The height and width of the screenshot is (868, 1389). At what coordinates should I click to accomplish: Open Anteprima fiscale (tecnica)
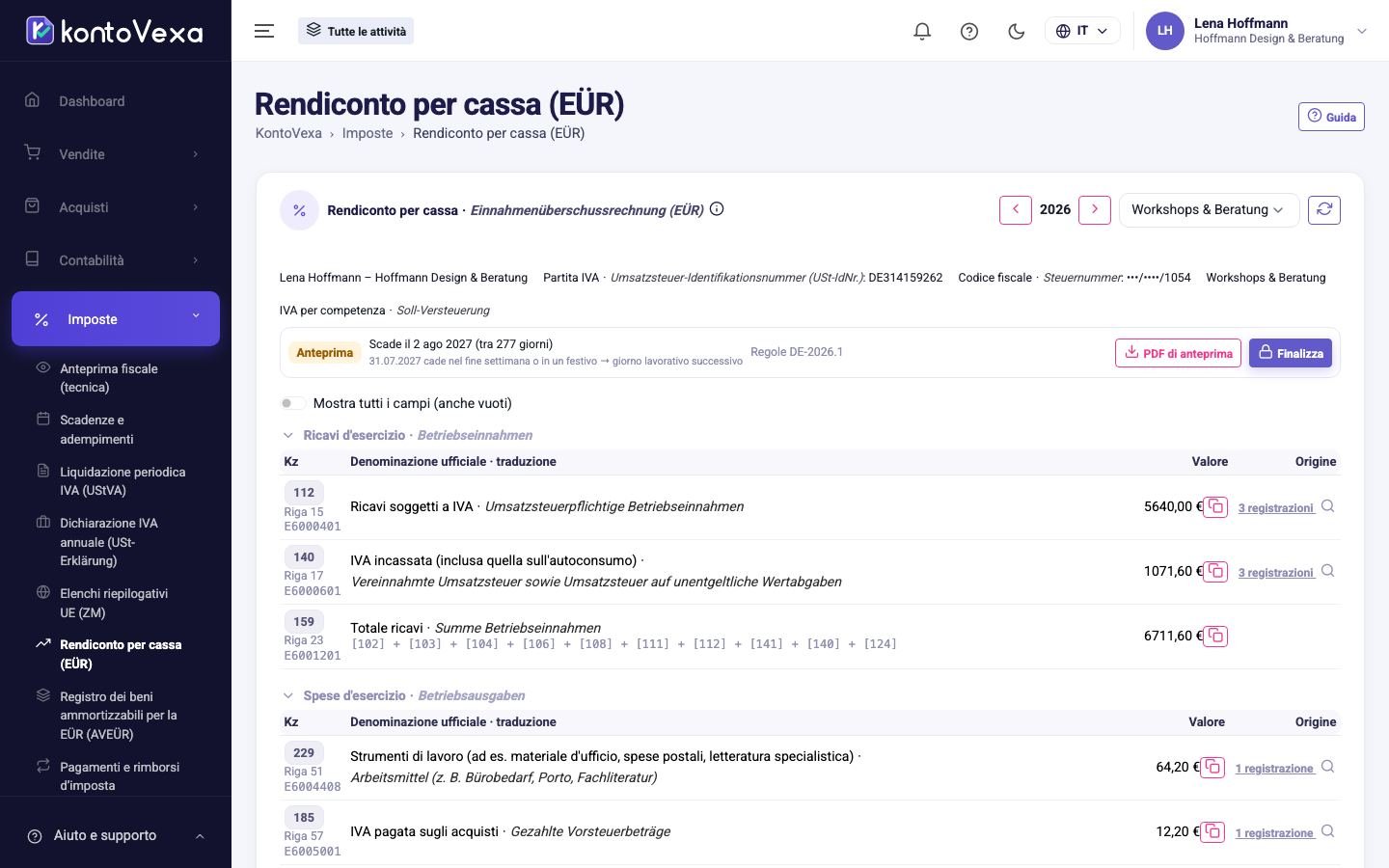tap(116, 378)
